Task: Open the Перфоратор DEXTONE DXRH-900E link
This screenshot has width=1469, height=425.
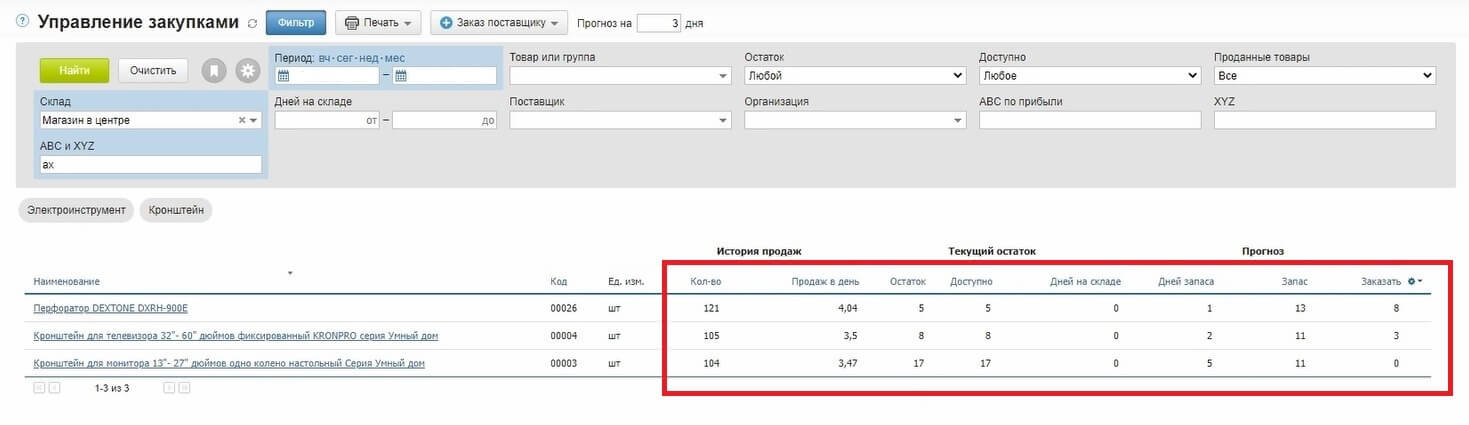Action: point(111,308)
